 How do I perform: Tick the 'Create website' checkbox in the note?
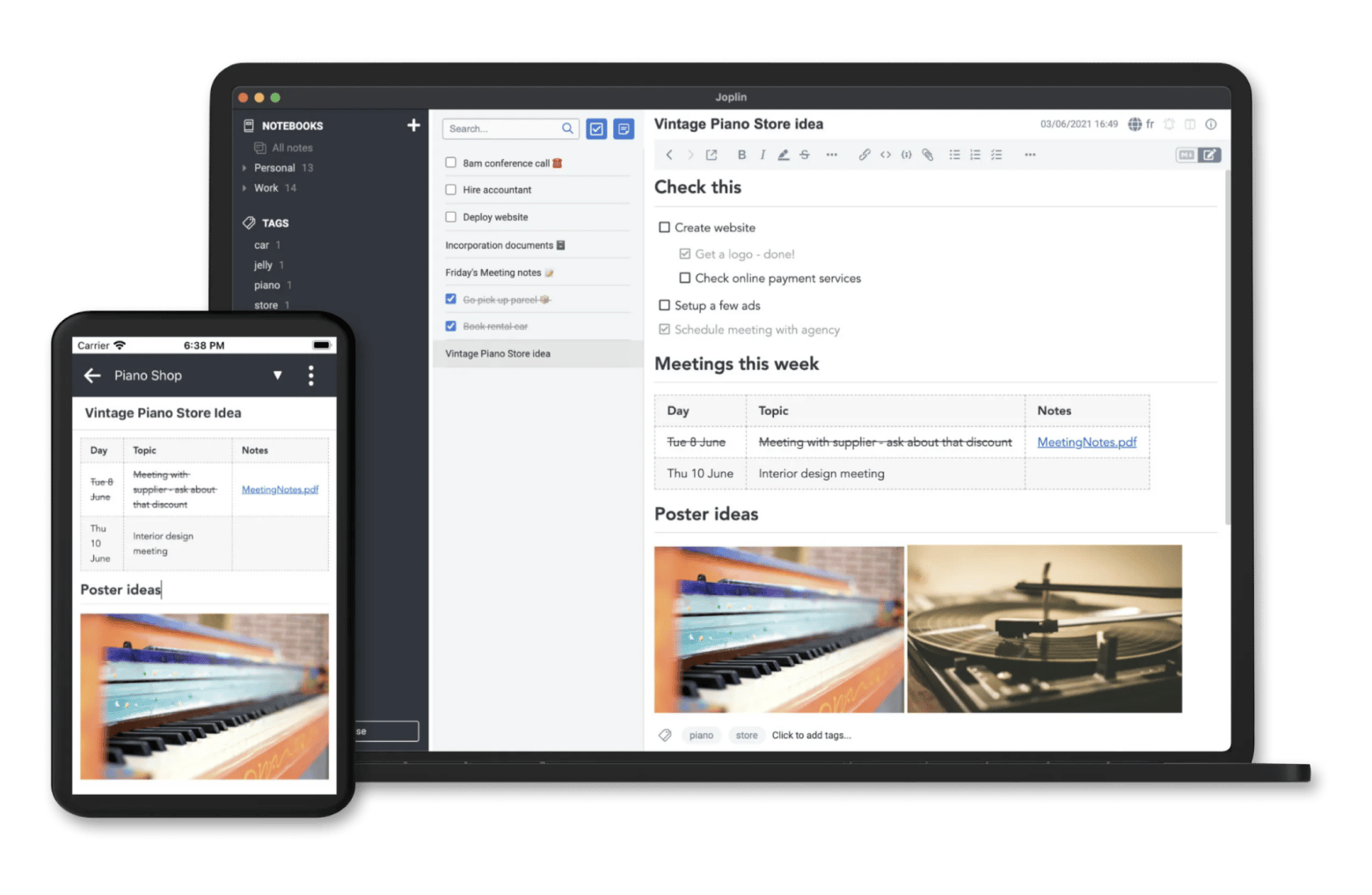(x=665, y=228)
